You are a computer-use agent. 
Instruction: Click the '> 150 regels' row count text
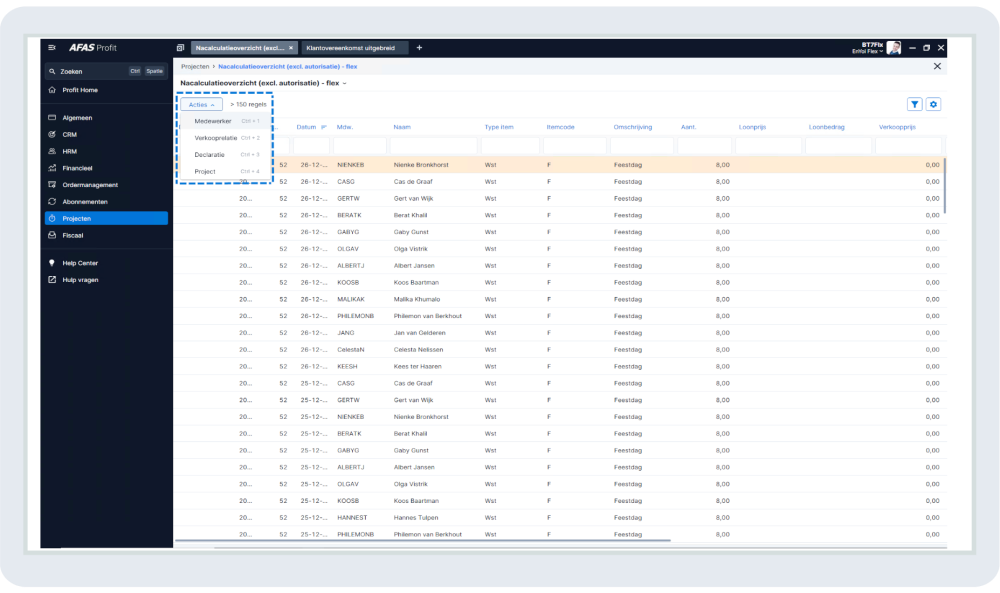tap(249, 105)
